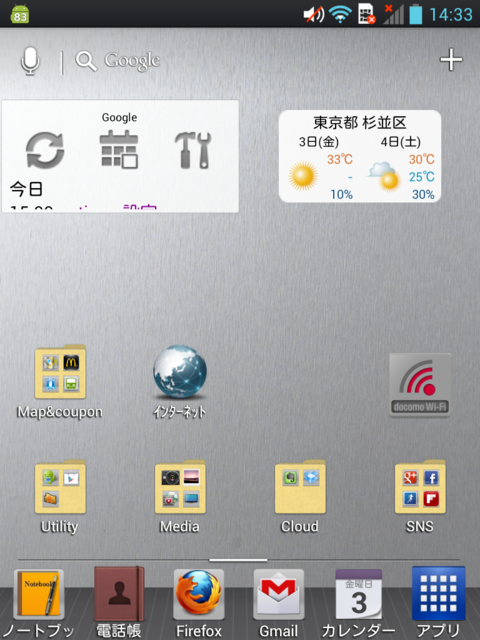Open the SNS folder
Screen dimensions: 480x640
(x=420, y=497)
